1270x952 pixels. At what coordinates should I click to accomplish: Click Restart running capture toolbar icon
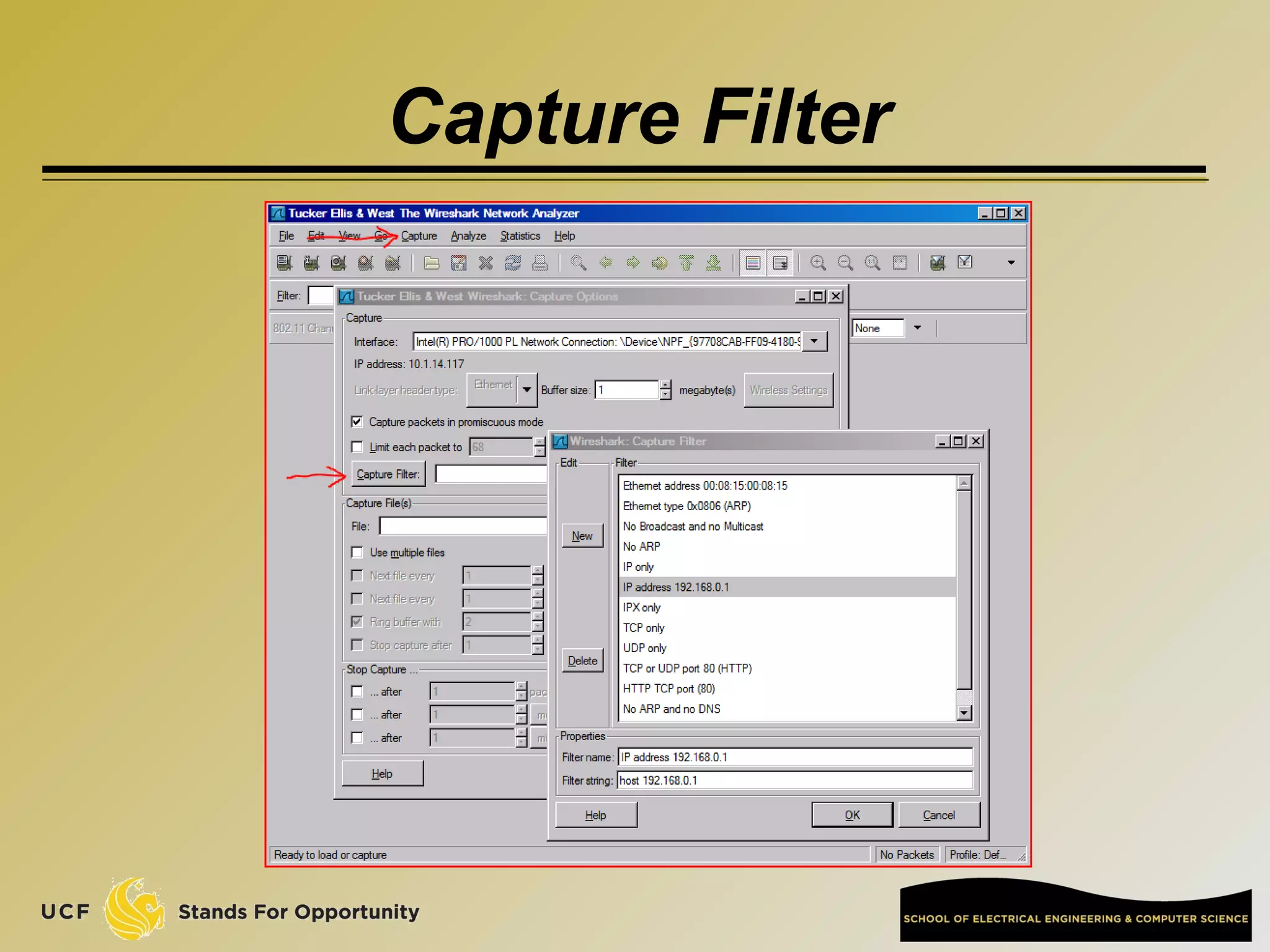click(x=393, y=263)
